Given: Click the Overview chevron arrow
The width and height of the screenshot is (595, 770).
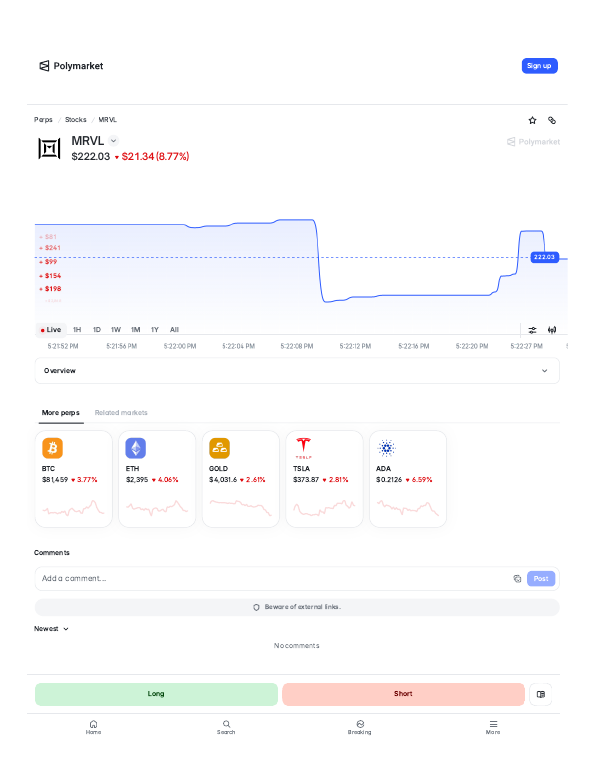Looking at the screenshot, I should click(x=544, y=371).
